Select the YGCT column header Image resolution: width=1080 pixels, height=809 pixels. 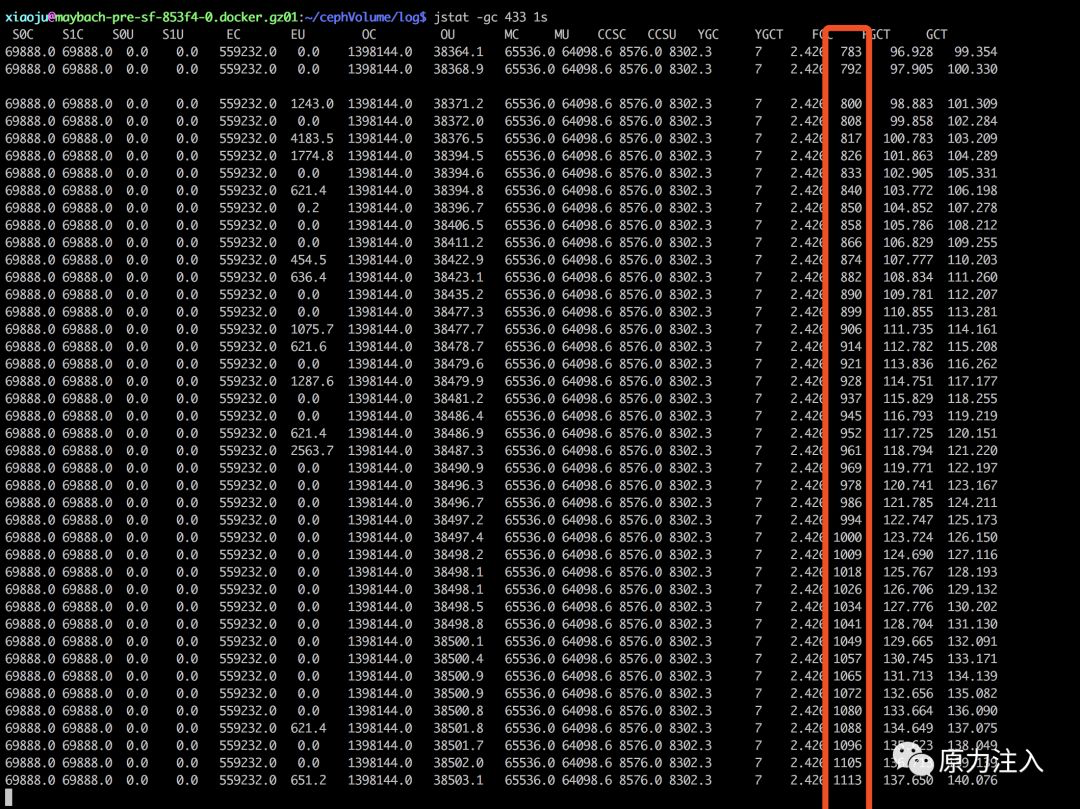point(769,34)
